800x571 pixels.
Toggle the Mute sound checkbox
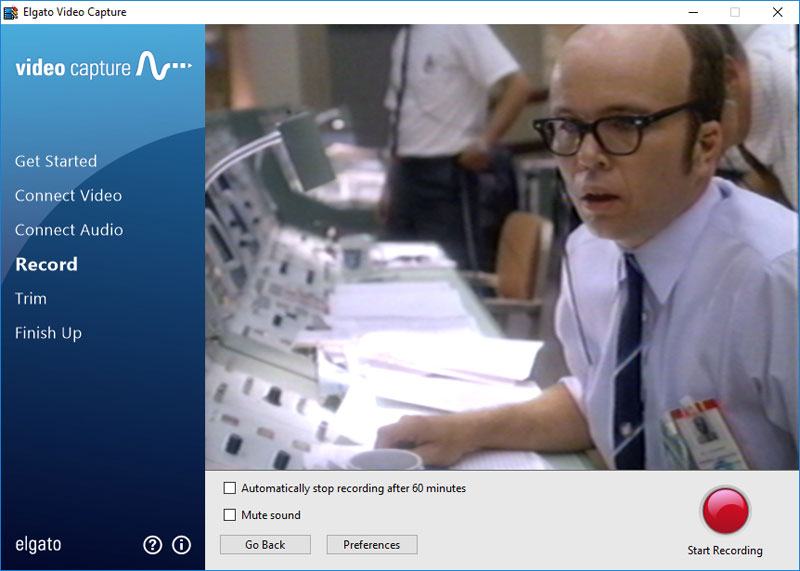pos(230,515)
